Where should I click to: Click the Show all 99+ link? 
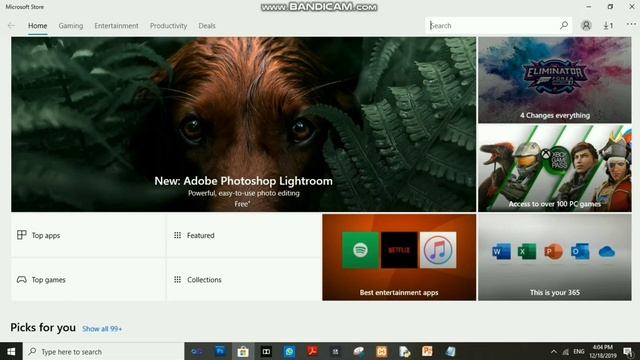pyautogui.click(x=102, y=329)
